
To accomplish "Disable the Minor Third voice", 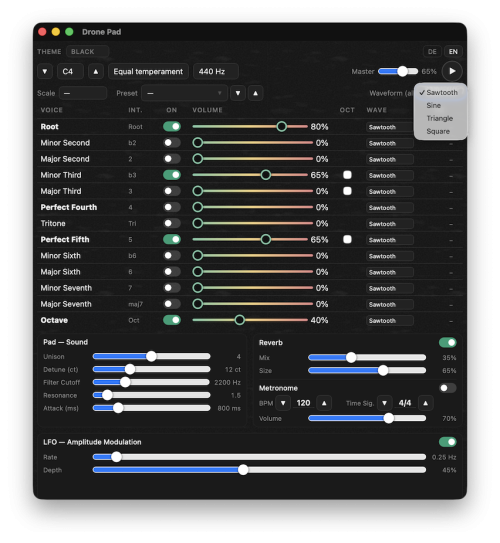I will point(172,175).
